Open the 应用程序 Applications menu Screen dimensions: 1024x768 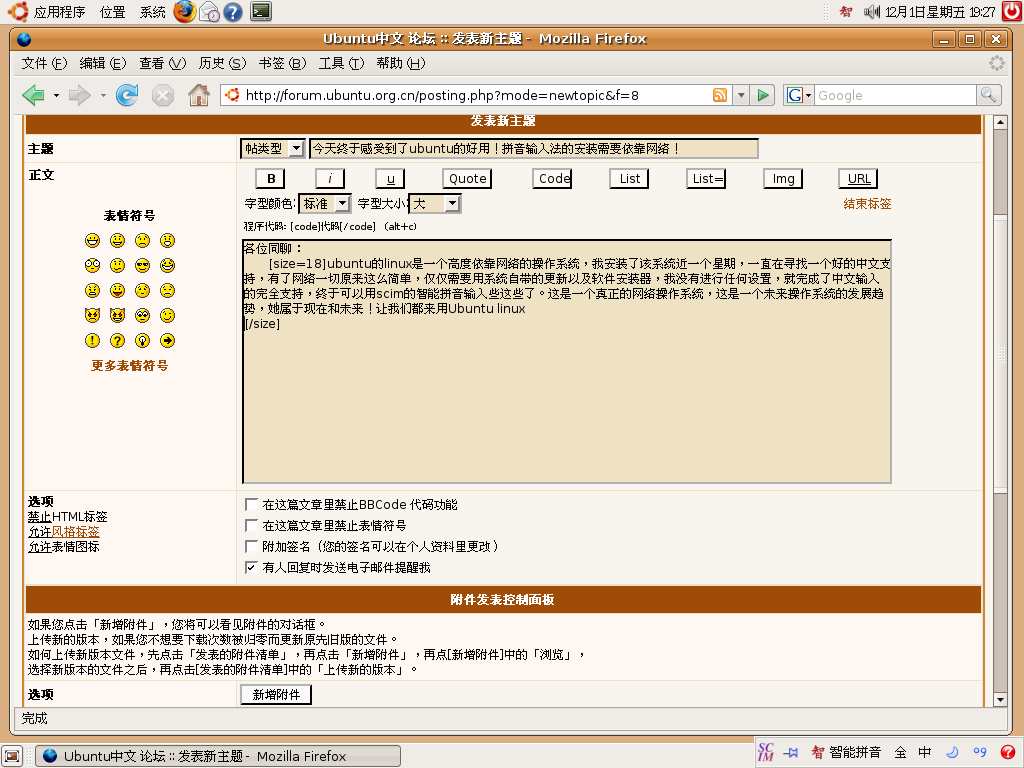pos(59,12)
